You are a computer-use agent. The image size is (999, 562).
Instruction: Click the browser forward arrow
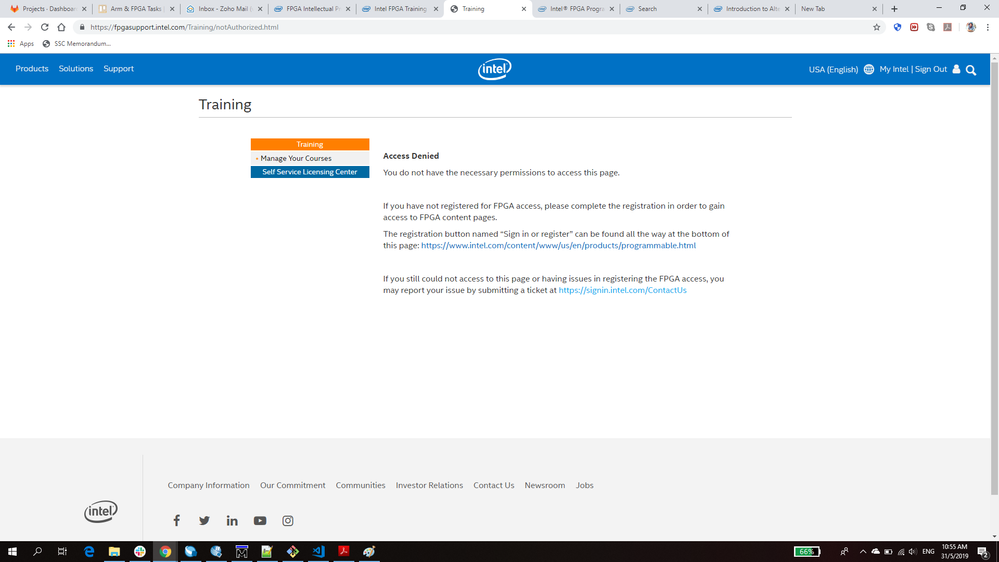click(27, 27)
